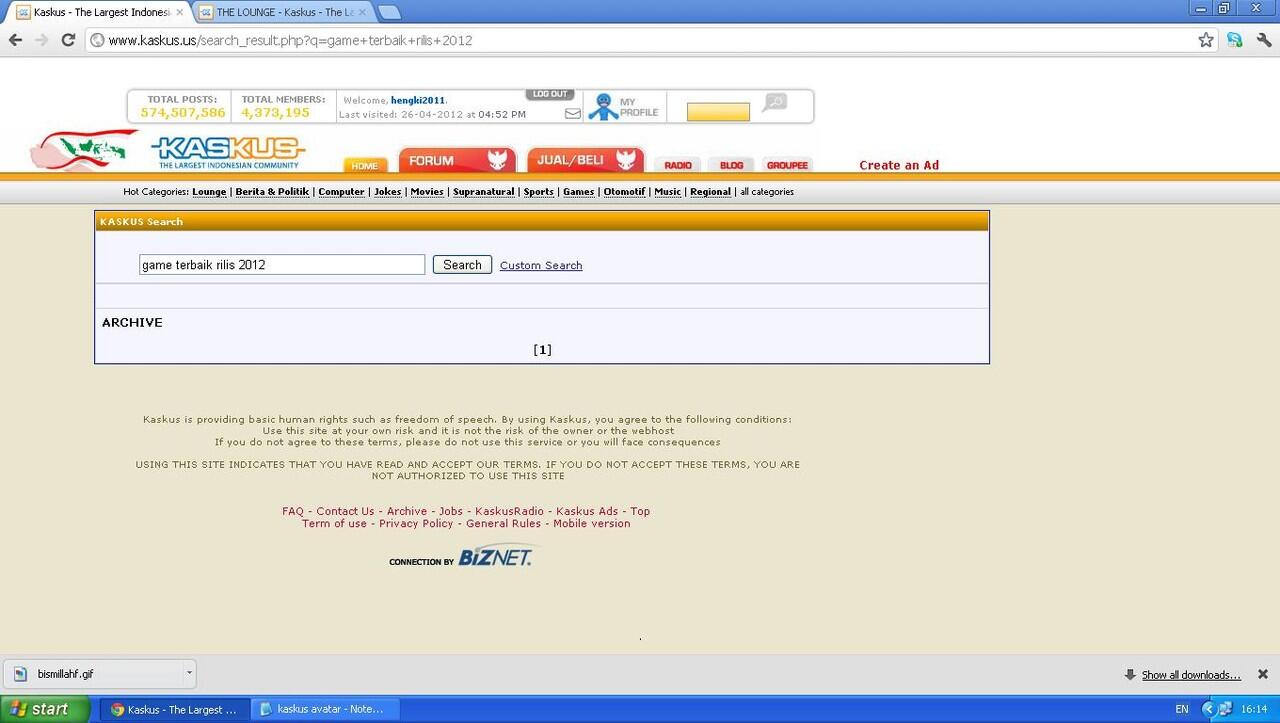Open Jobs footer link

click(451, 511)
